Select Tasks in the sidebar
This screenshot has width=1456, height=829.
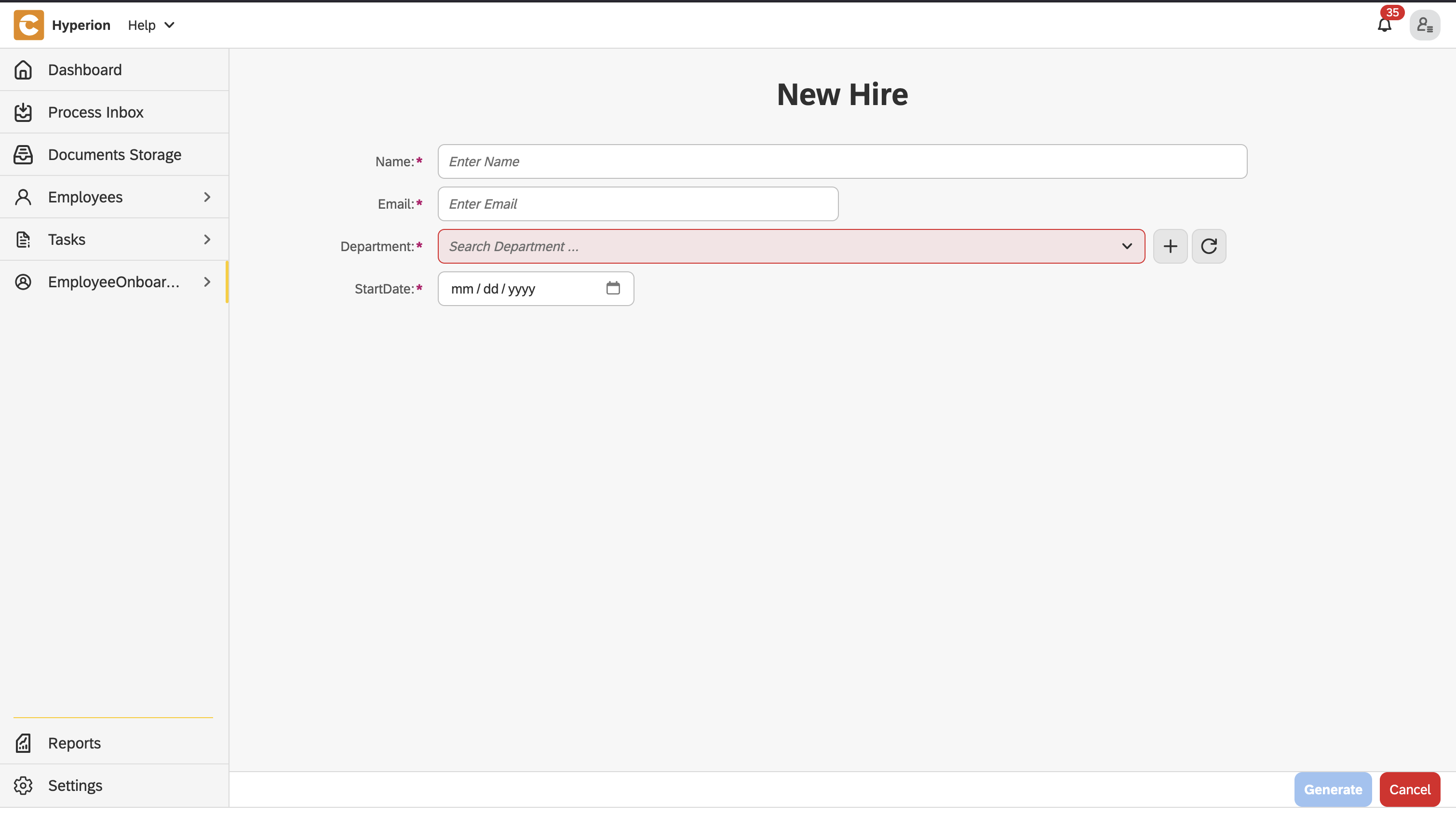(x=114, y=239)
